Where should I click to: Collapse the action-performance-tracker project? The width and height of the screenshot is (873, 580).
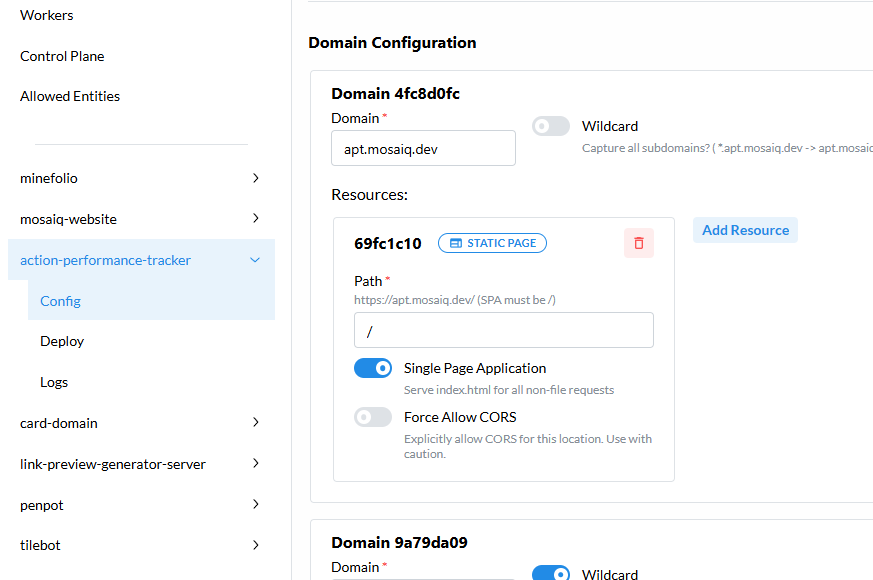(x=255, y=260)
